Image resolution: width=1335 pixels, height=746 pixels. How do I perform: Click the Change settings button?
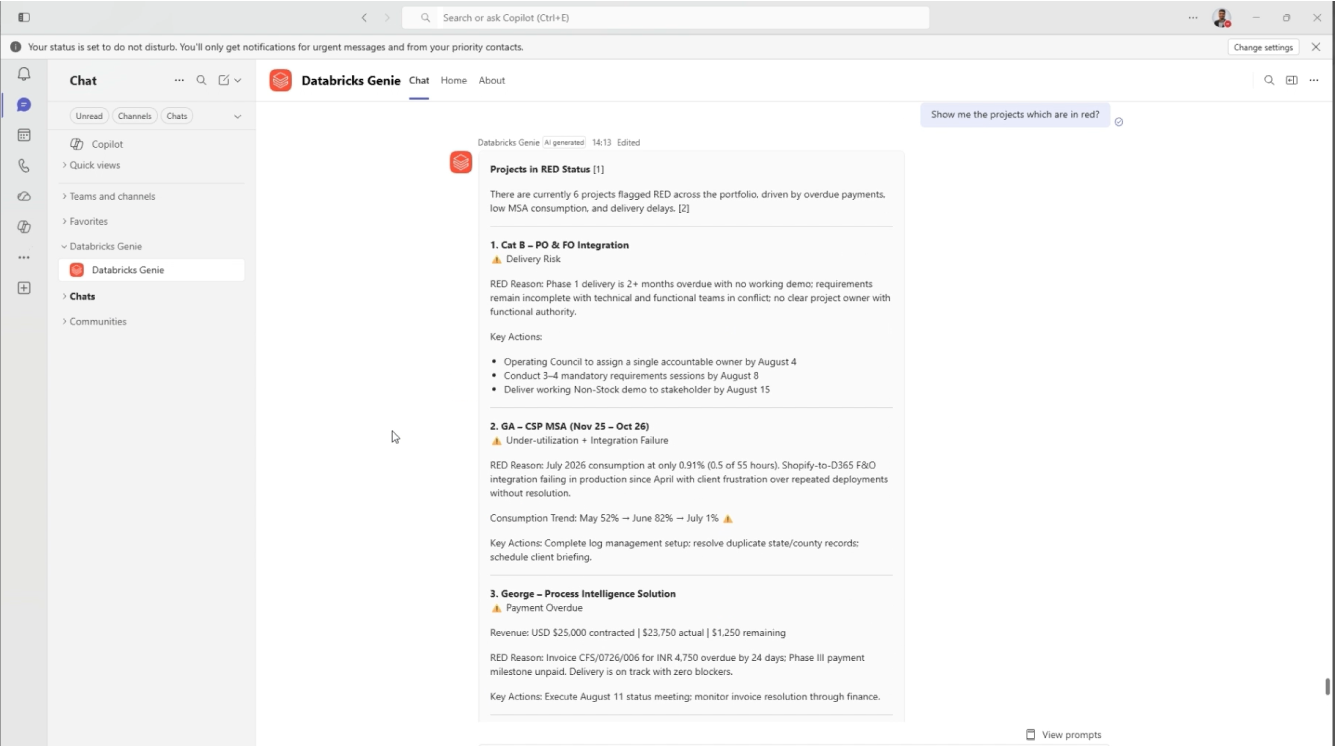pos(1264,47)
